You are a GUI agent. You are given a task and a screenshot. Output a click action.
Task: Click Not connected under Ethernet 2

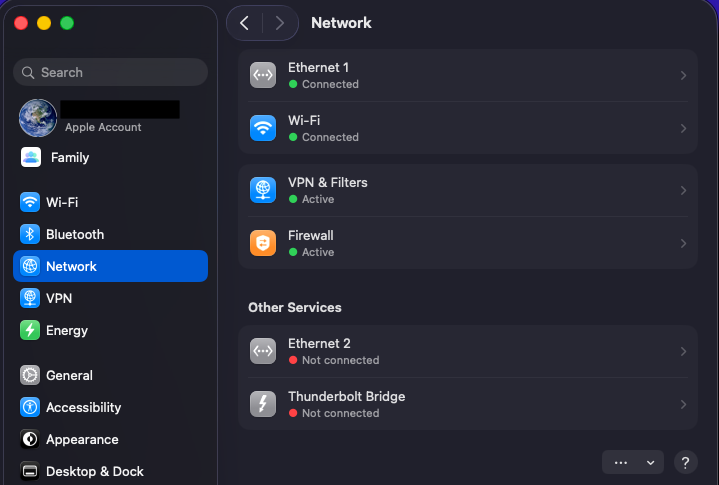(340, 360)
